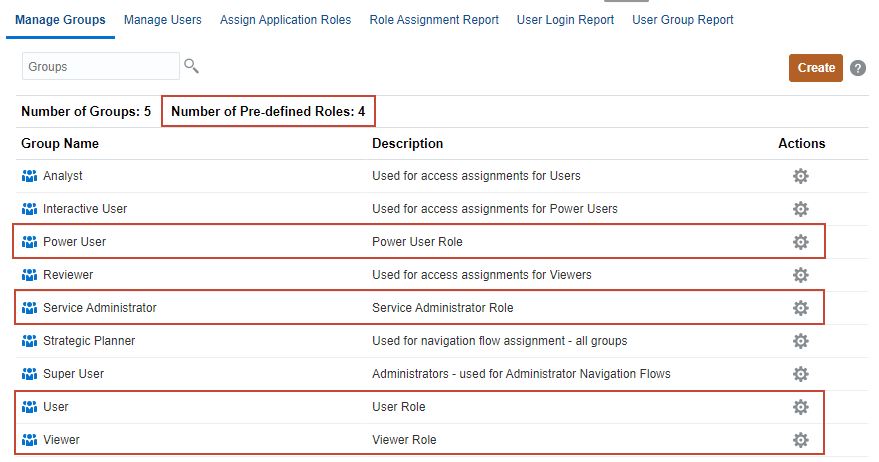Screen dimensions: 879x462
Task: Click 'Viewer Role' description text
Action: pos(404,440)
